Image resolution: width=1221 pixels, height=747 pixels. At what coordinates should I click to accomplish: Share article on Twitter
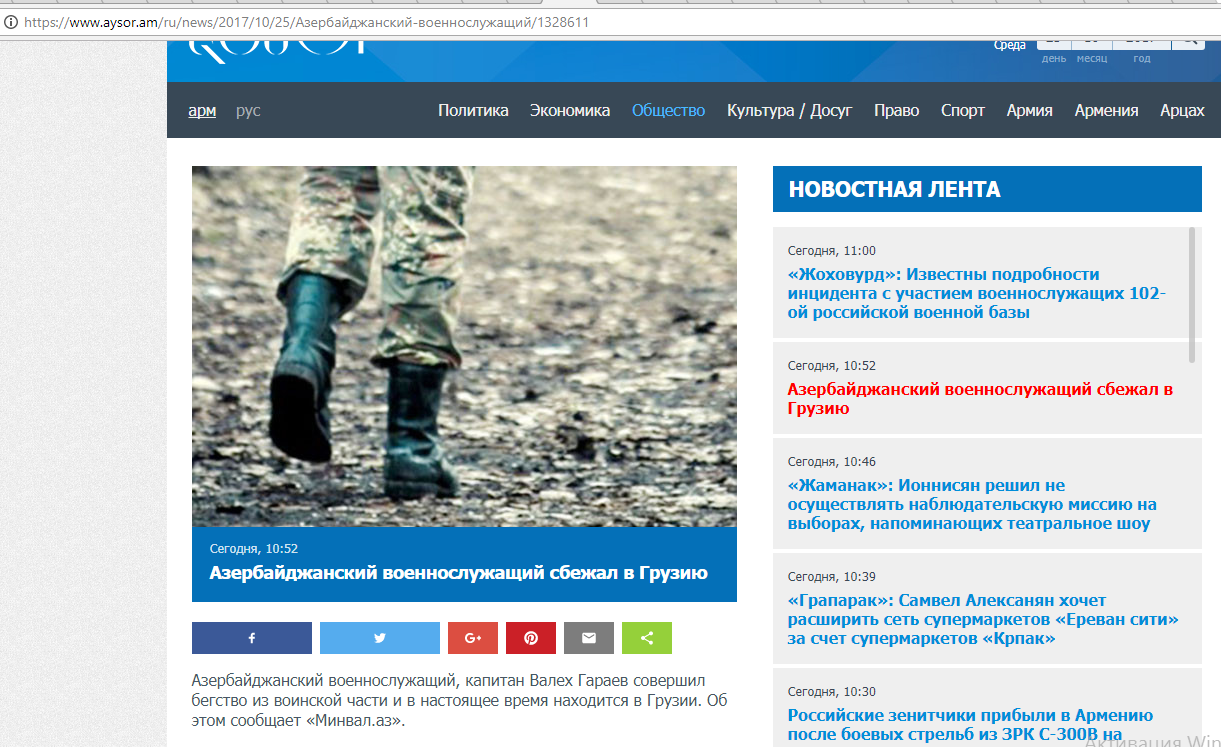point(380,638)
